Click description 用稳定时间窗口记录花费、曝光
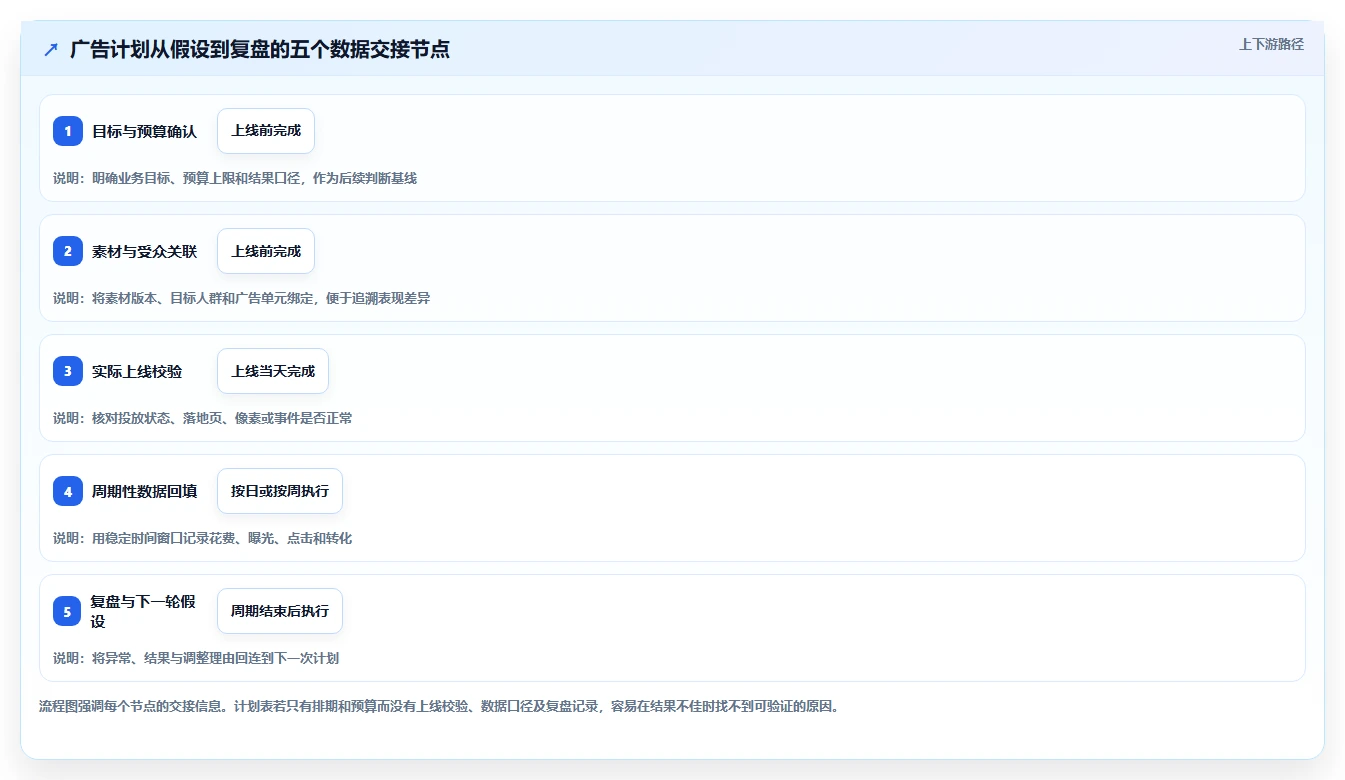This screenshot has height=780, width=1345. pyautogui.click(x=203, y=538)
